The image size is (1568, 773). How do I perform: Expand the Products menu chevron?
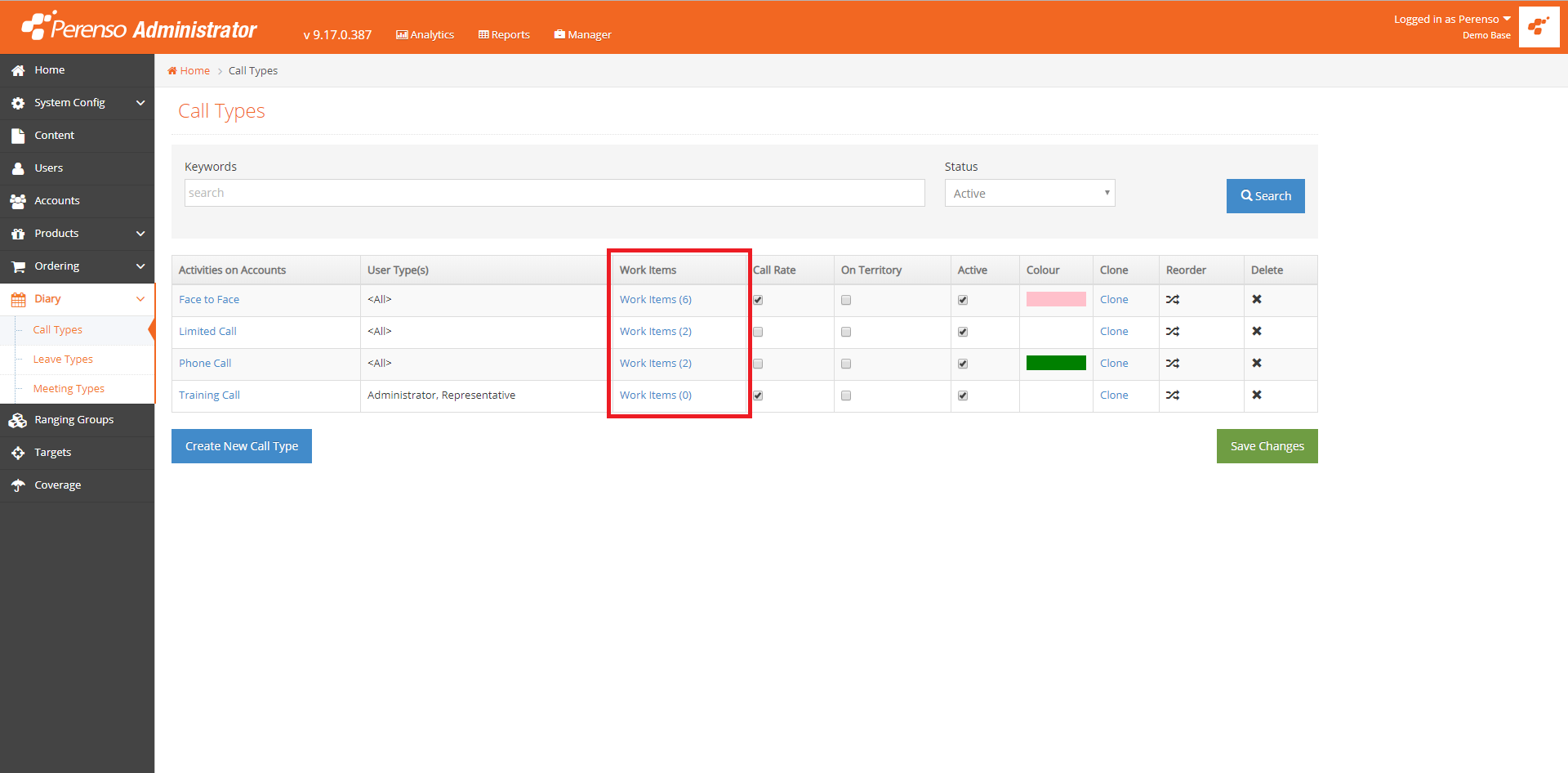(140, 234)
